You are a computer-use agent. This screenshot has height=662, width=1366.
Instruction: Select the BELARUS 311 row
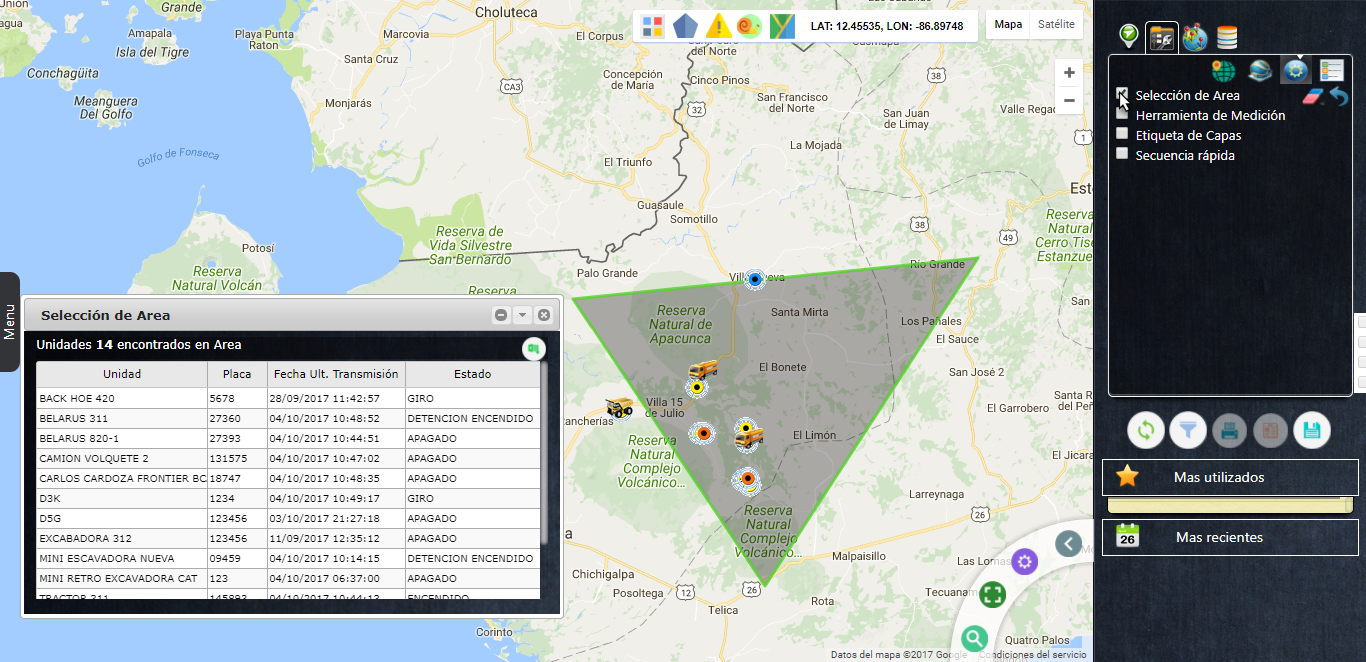[x=288, y=418]
